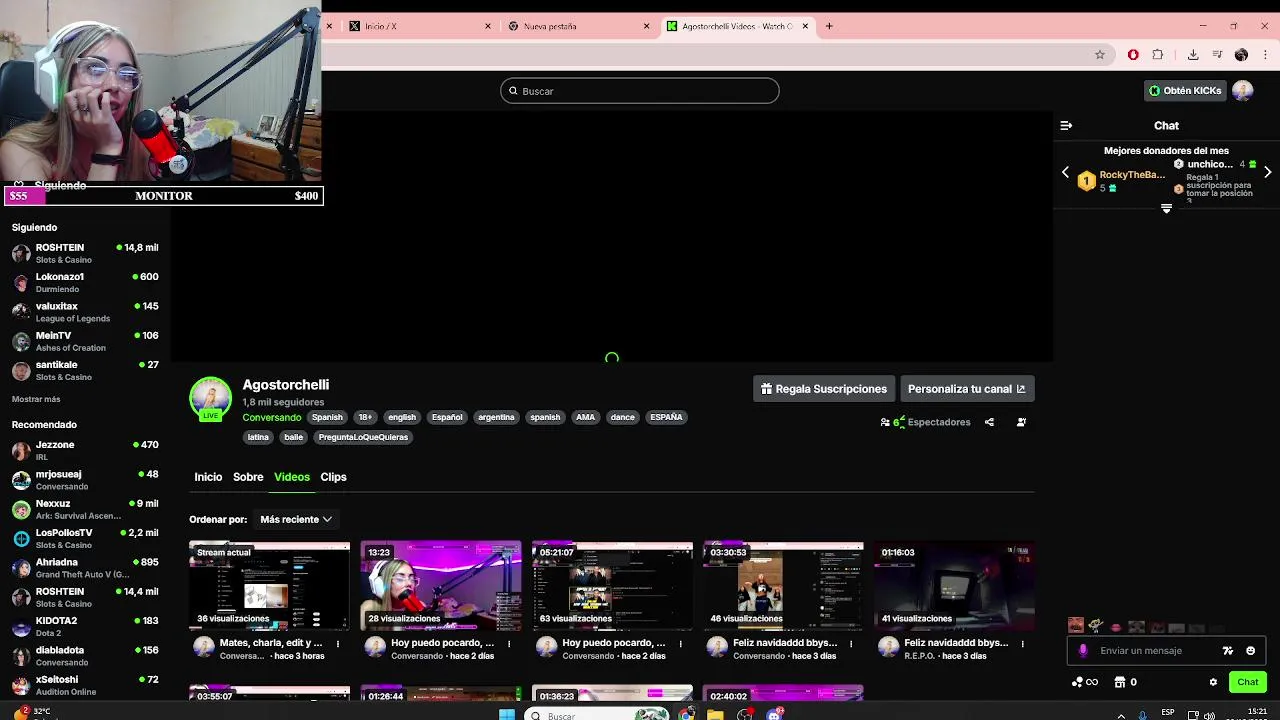Open channel points infinity icon

pyautogui.click(x=1085, y=682)
